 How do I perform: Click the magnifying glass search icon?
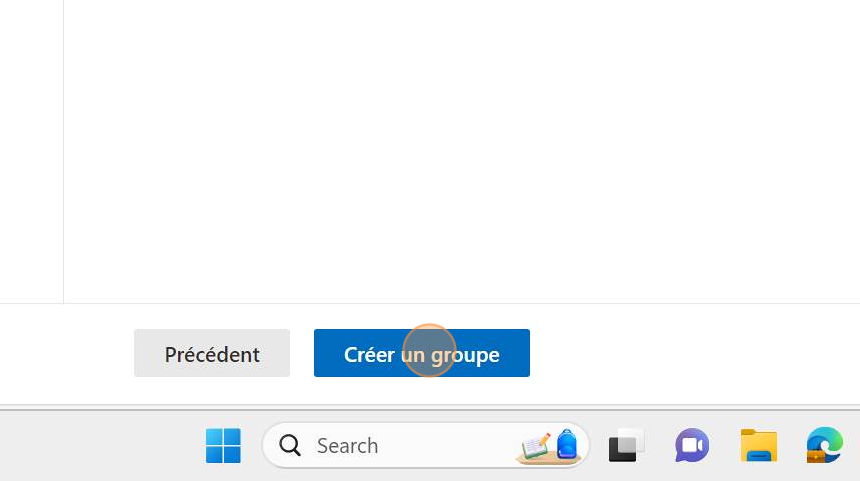(x=290, y=445)
